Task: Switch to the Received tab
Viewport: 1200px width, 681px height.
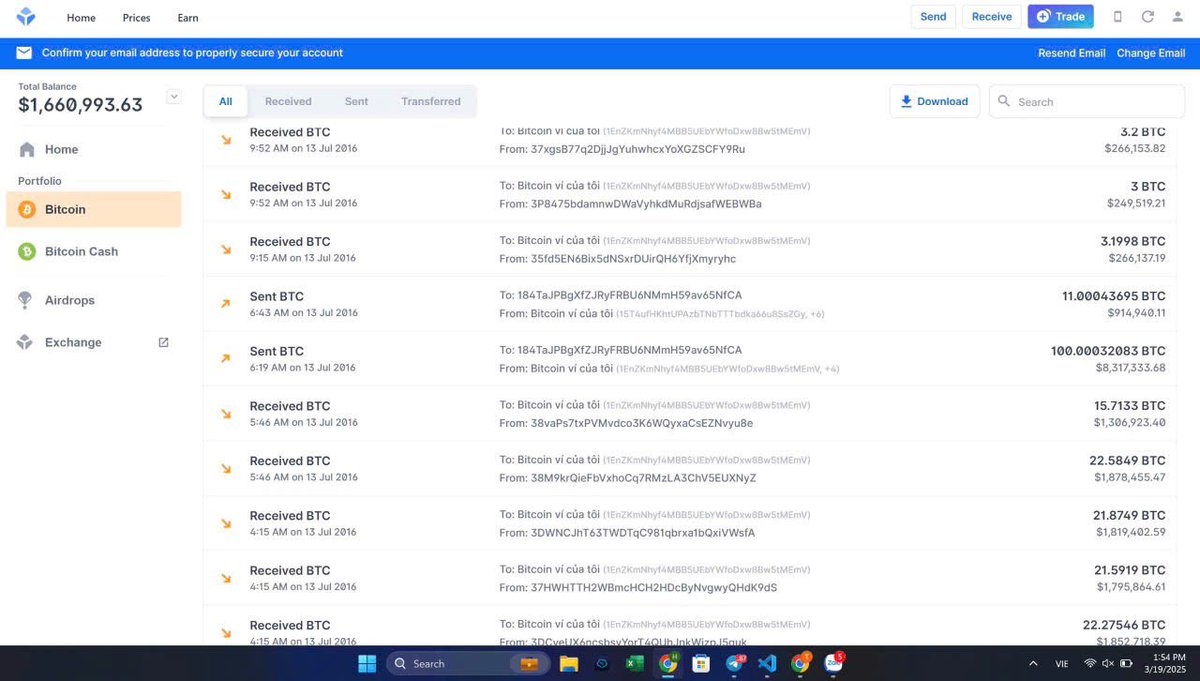Action: (x=288, y=101)
